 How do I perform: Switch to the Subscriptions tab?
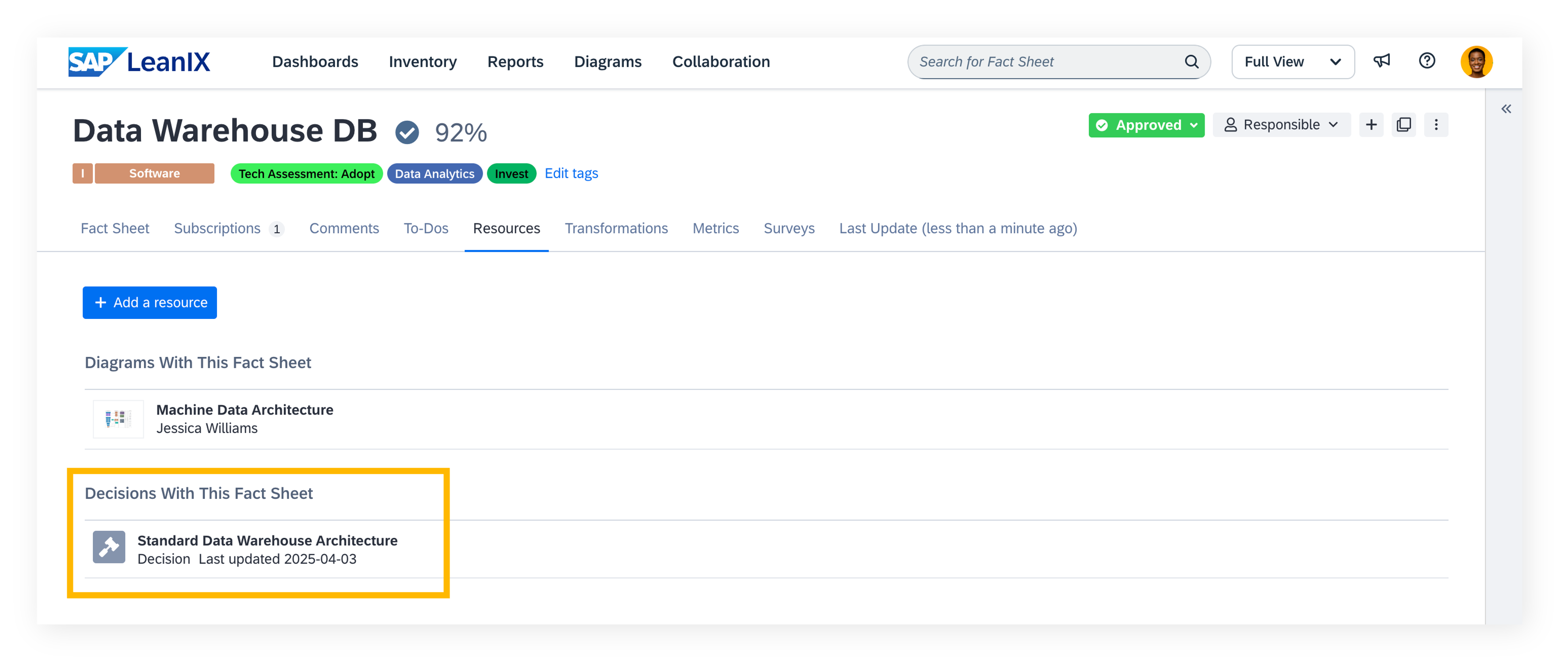pos(229,228)
